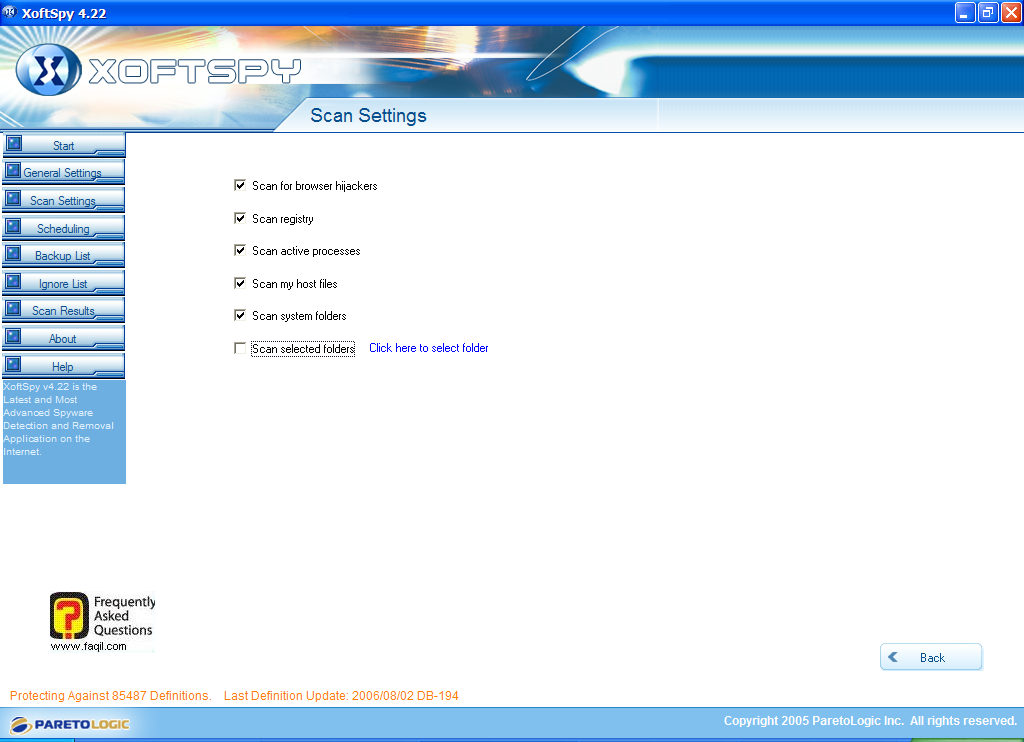The height and width of the screenshot is (742, 1024).
Task: Click the Scan Results sidebar icon
Action: 12,308
